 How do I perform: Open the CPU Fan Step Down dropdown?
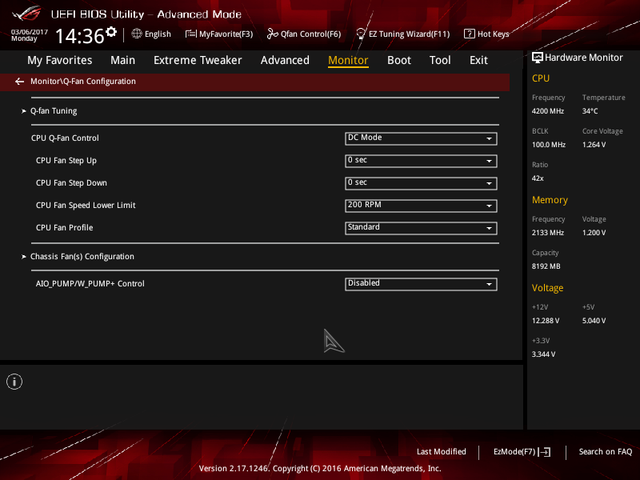tap(421, 183)
